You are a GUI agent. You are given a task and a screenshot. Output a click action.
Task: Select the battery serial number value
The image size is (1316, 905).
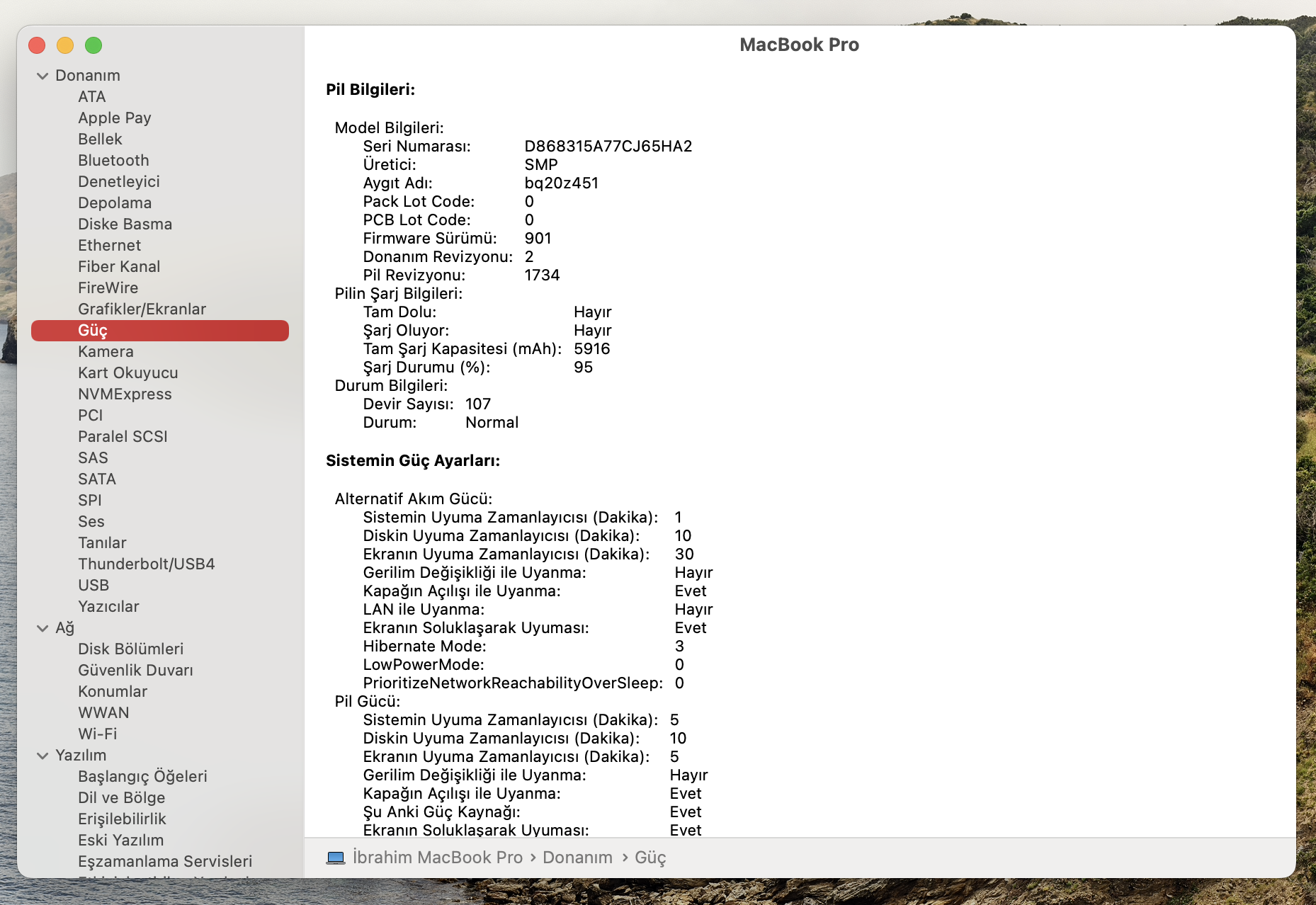click(x=608, y=147)
